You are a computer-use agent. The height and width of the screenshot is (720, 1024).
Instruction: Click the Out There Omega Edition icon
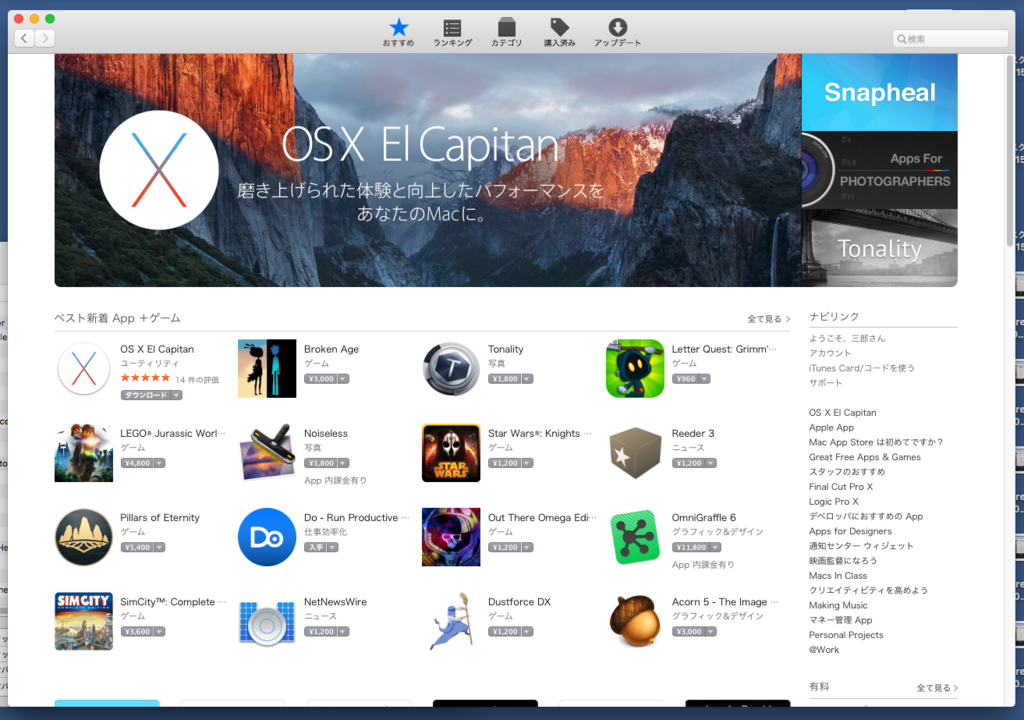[x=451, y=537]
